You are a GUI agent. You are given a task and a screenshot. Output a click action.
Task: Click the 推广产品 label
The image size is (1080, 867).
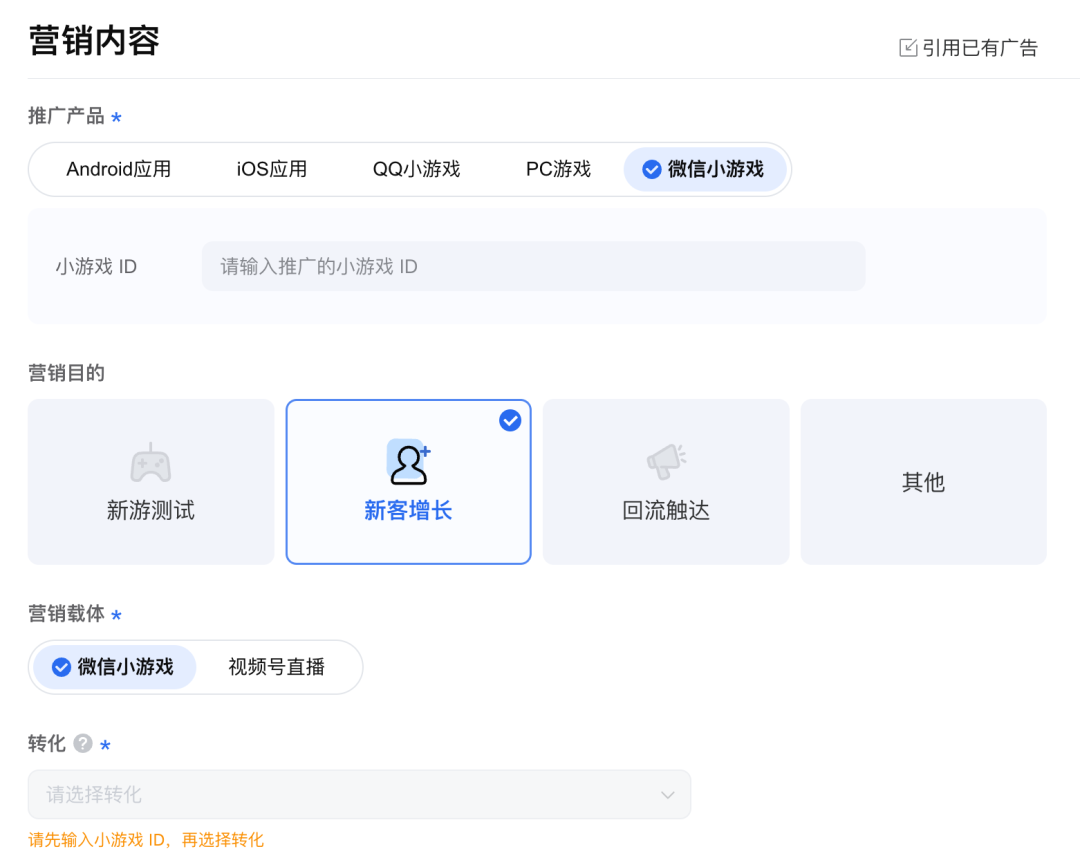tap(66, 116)
